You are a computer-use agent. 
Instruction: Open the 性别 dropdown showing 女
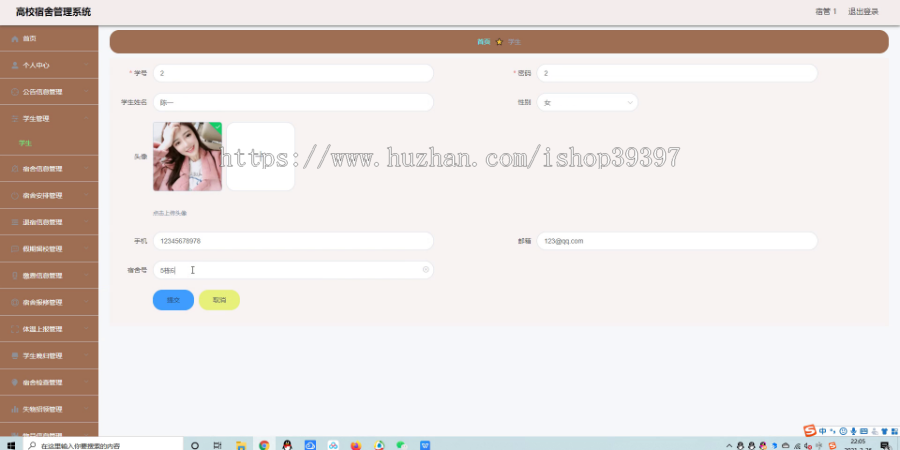click(587, 103)
